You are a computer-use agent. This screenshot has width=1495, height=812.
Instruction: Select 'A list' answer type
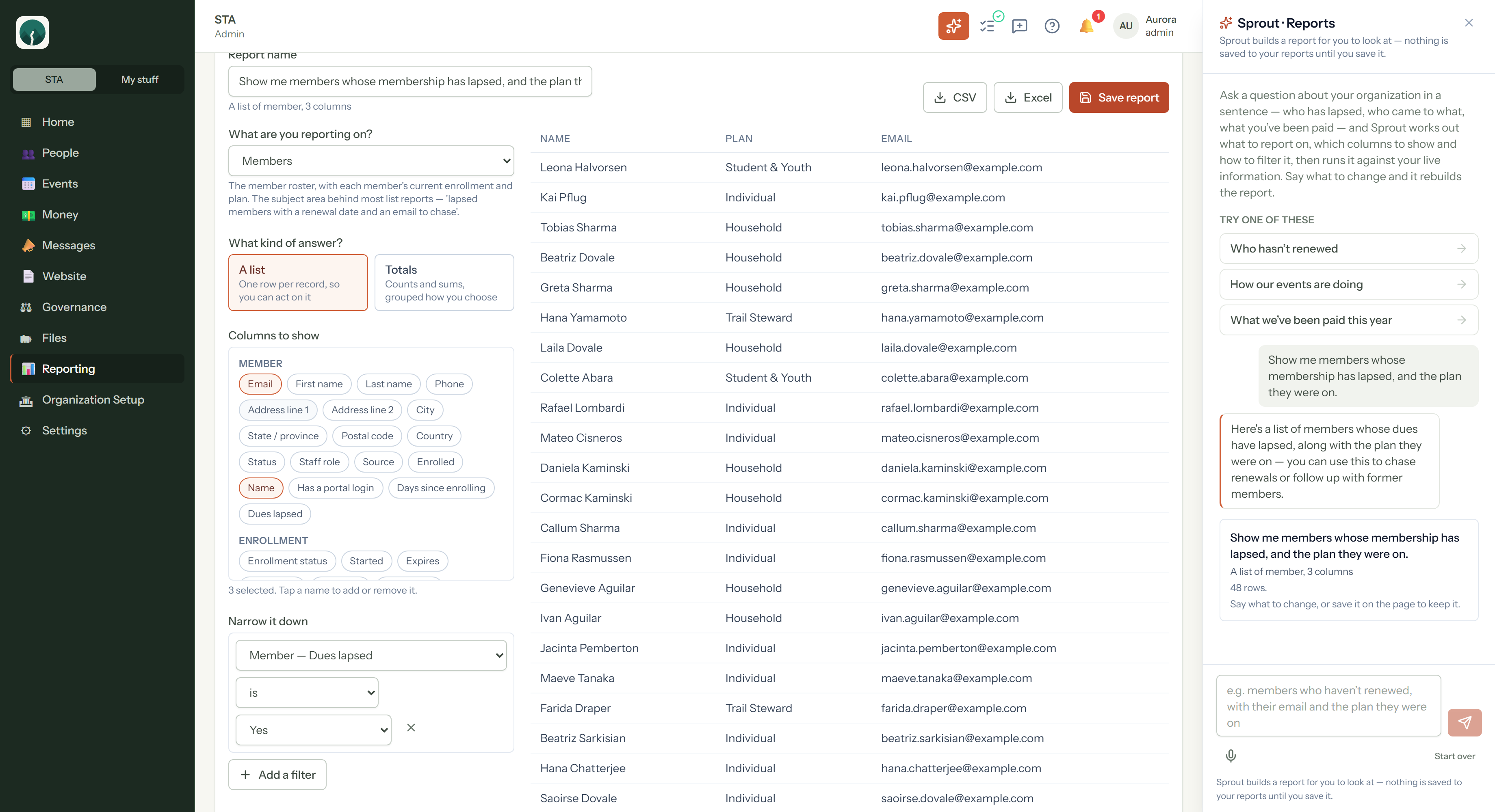[x=298, y=283]
